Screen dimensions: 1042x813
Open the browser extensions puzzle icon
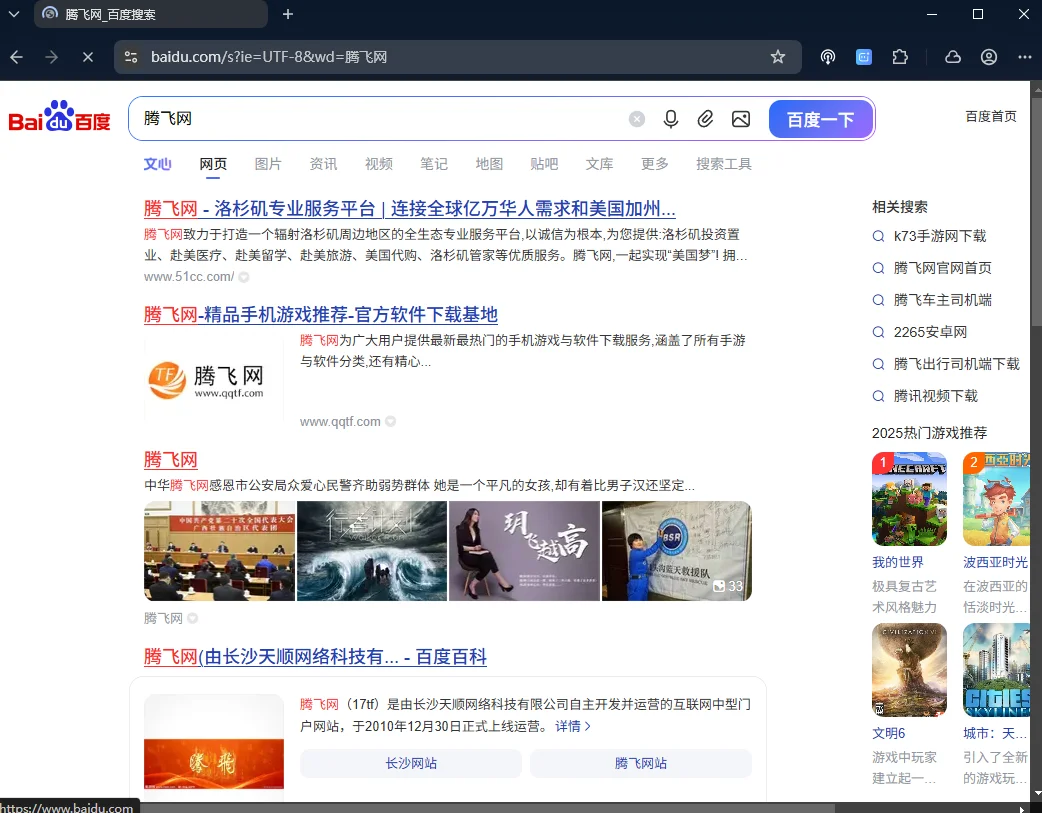(x=900, y=57)
